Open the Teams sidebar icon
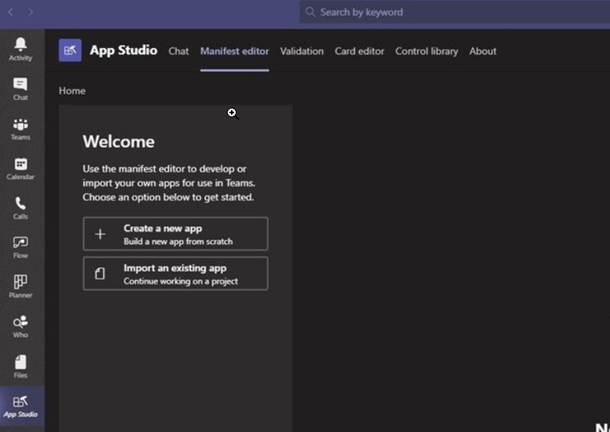Image resolution: width=610 pixels, height=432 pixels. pos(21,129)
